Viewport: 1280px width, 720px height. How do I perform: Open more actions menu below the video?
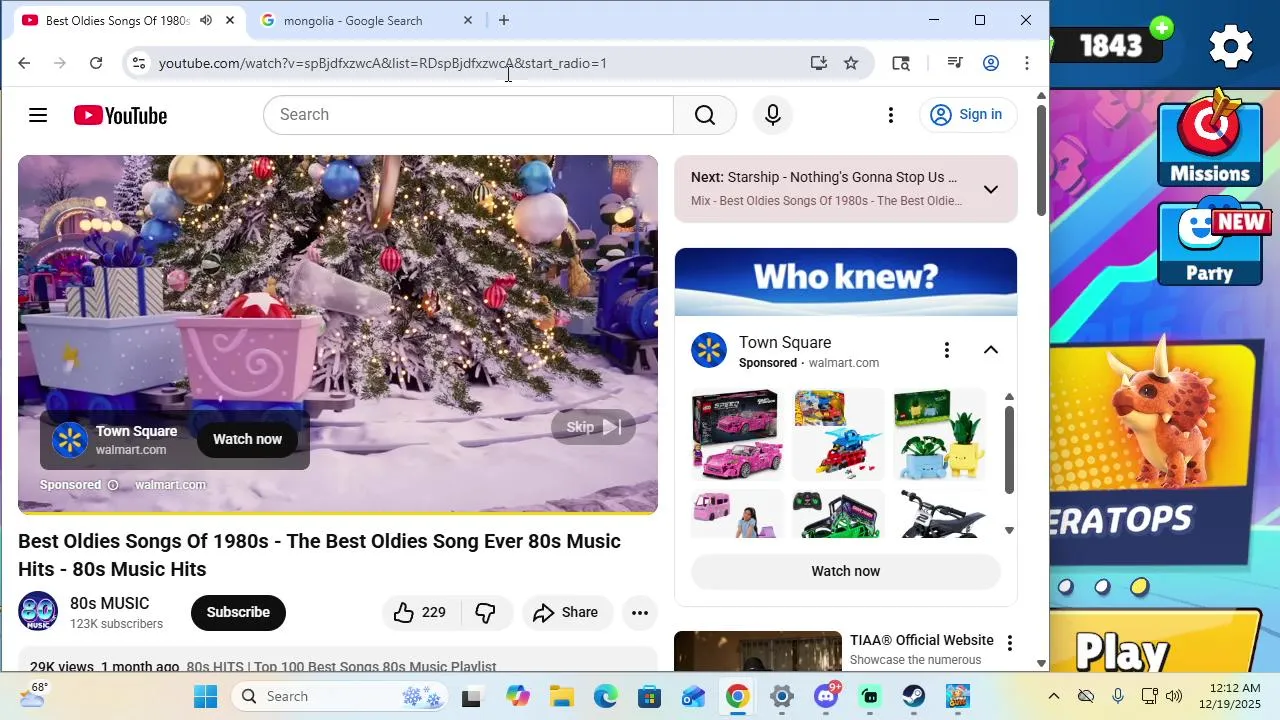point(640,613)
